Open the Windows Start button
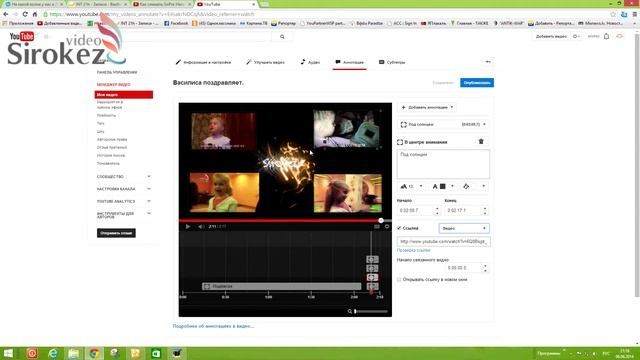The height and width of the screenshot is (360, 640). (8, 353)
